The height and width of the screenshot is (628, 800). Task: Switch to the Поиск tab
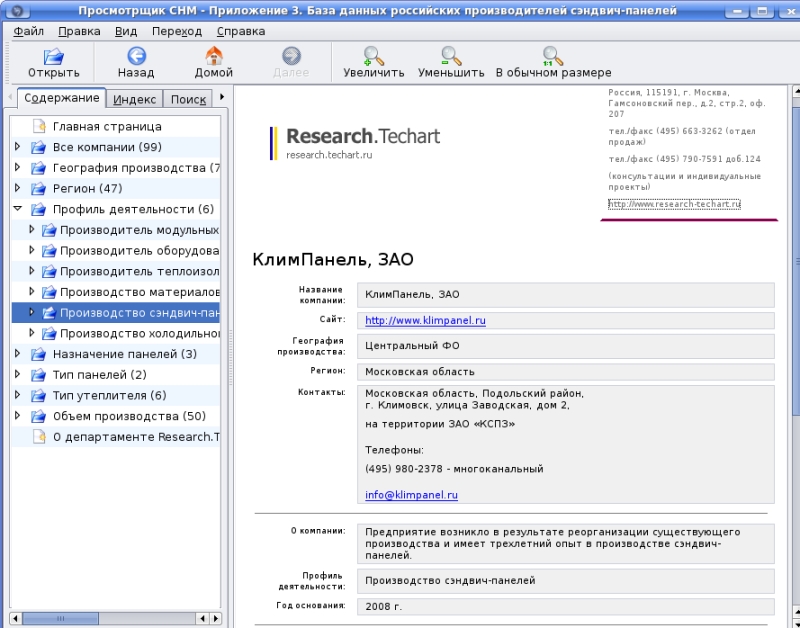coord(188,99)
